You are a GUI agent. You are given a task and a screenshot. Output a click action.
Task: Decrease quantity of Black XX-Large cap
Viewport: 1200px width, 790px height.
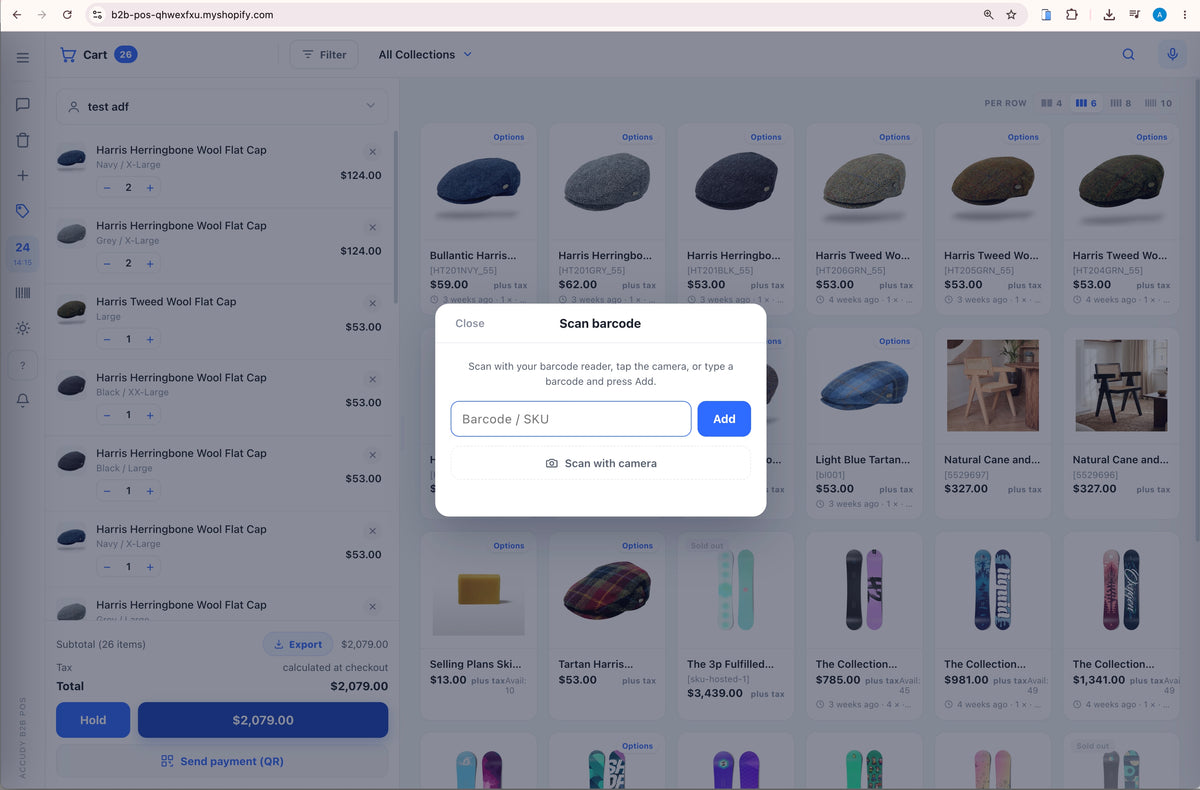[107, 415]
